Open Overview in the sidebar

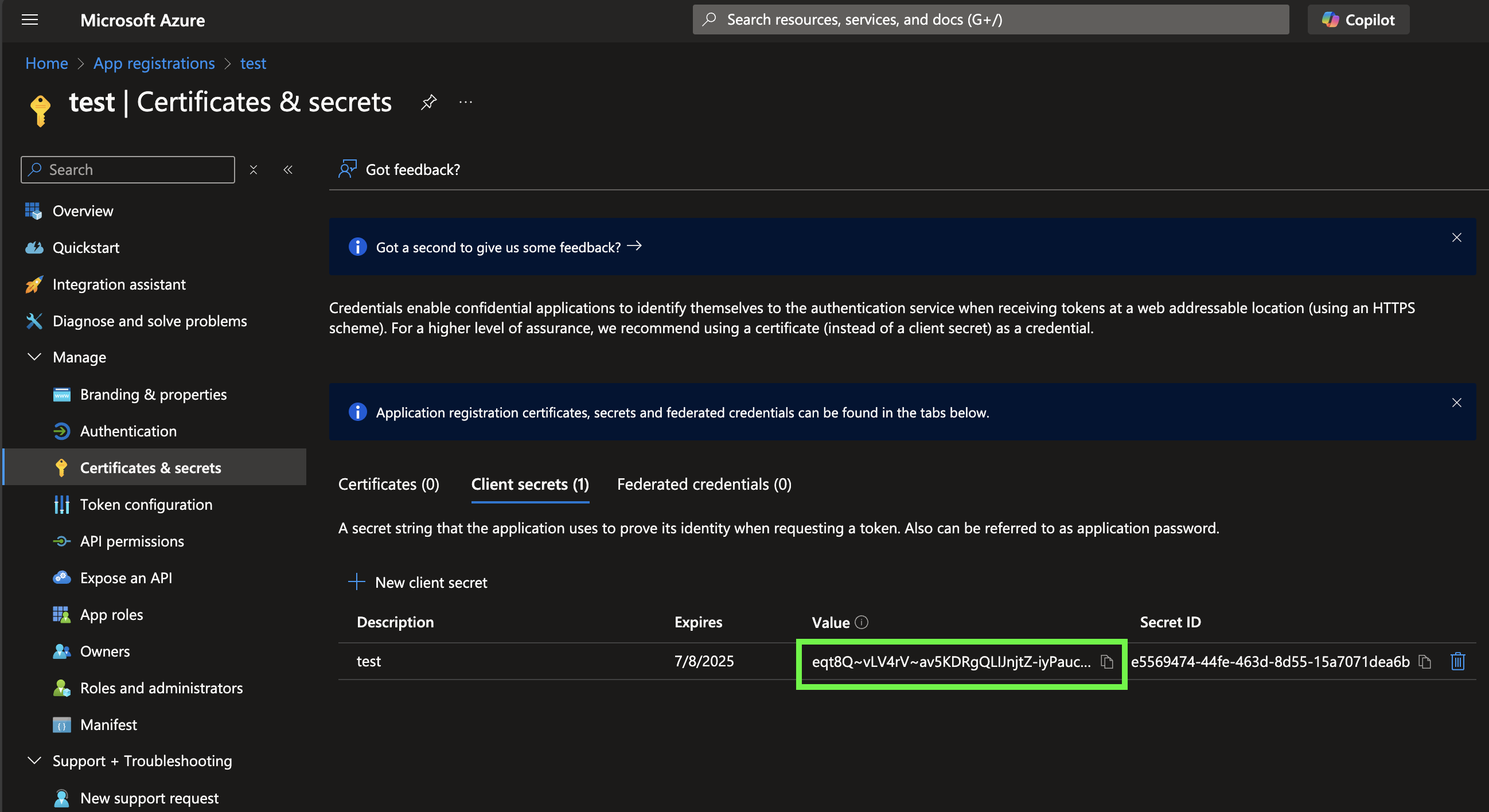[83, 211]
